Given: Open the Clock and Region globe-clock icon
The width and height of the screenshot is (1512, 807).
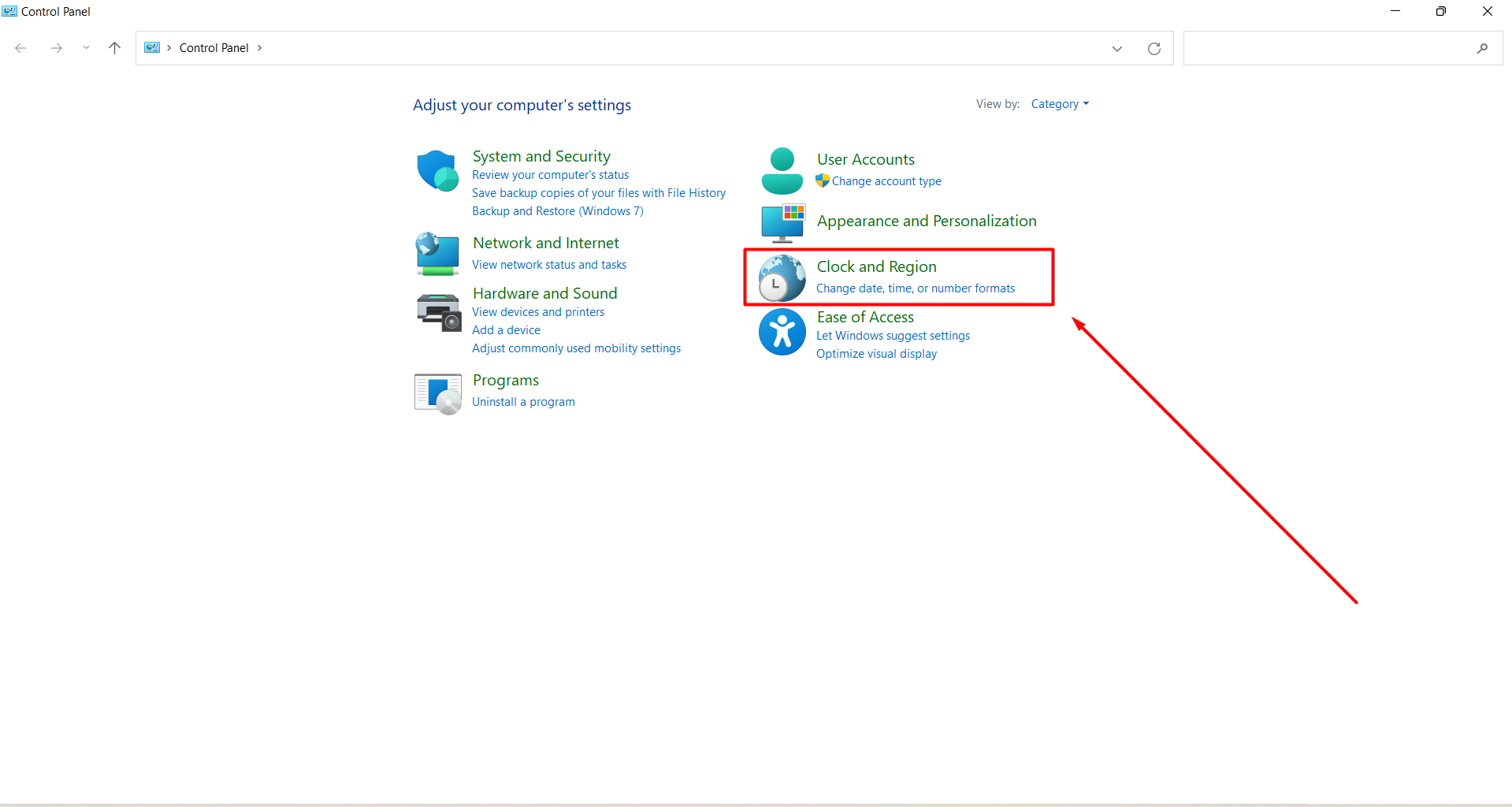Looking at the screenshot, I should tap(782, 278).
